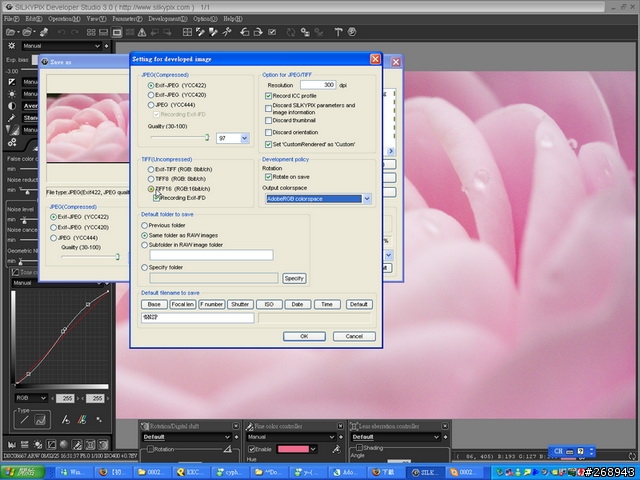The height and width of the screenshot is (480, 640).
Task: Switch to thumbnail display mode icon
Action: tap(91, 32)
